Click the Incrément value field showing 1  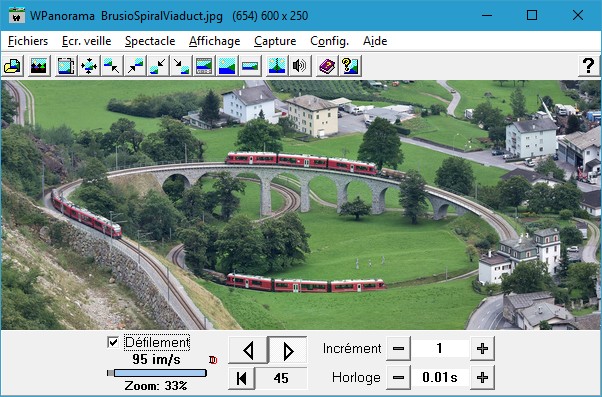pyautogui.click(x=440, y=349)
